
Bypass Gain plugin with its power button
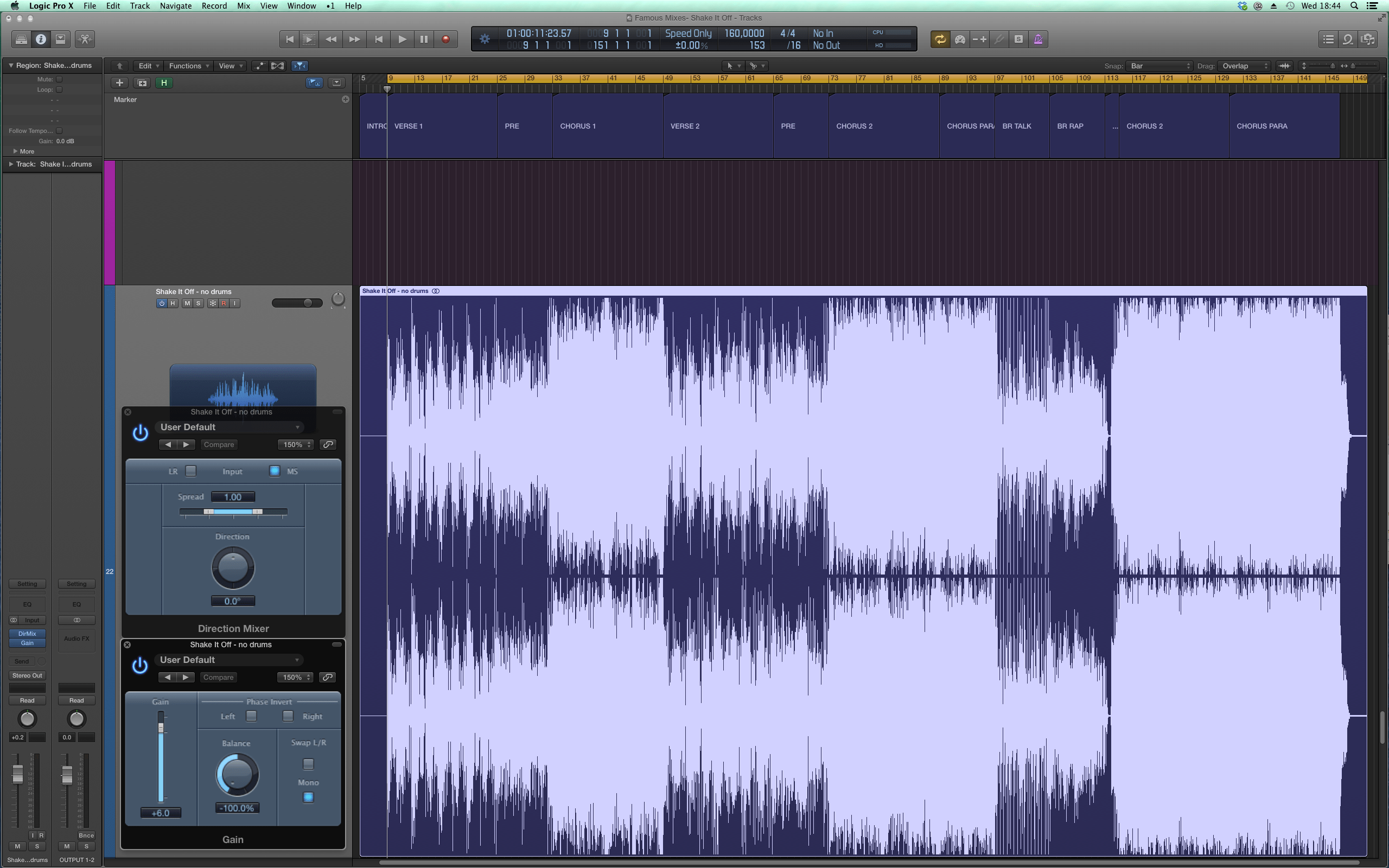point(140,665)
